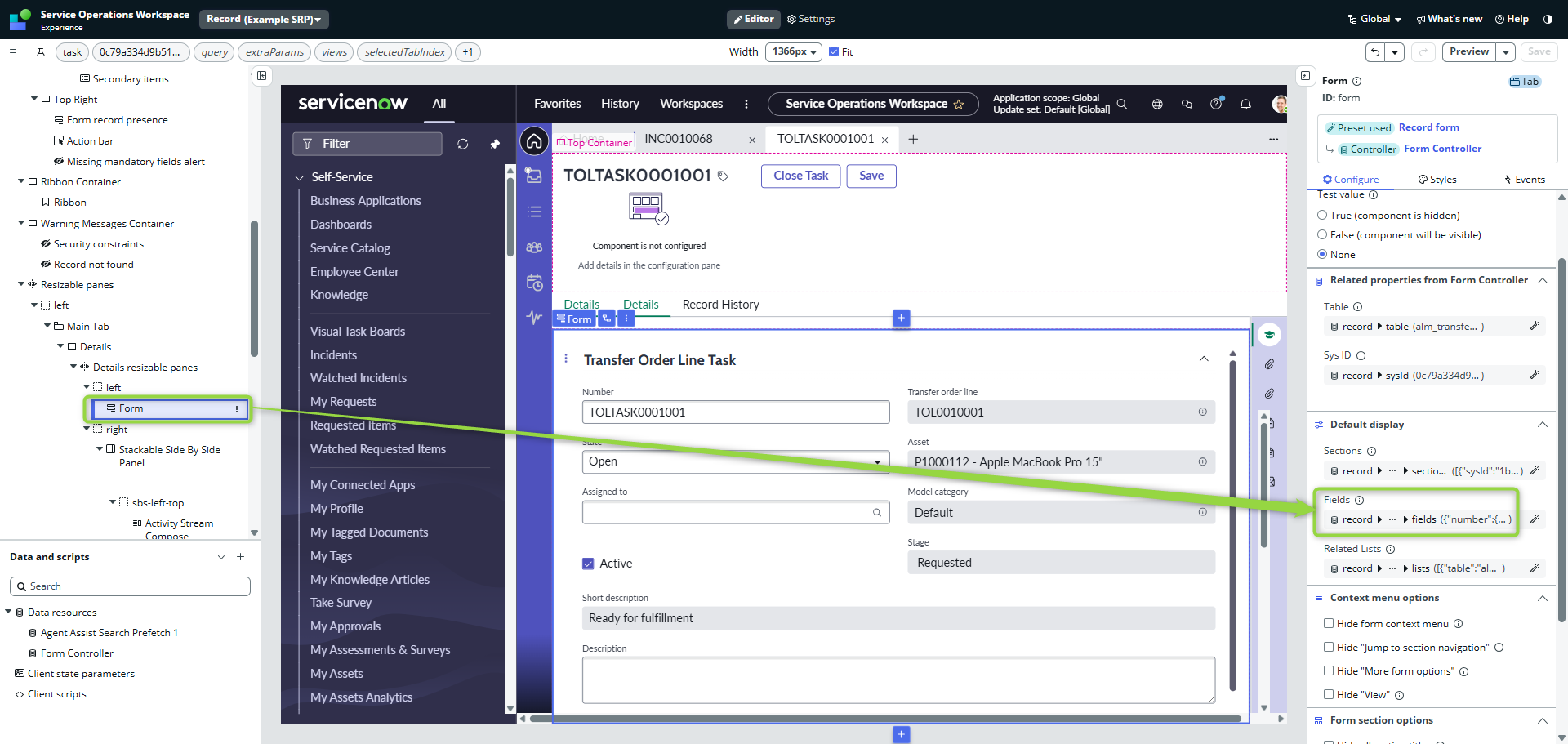Edit the Fields property binding pencil icon
1568x744 pixels.
pos(1535,519)
